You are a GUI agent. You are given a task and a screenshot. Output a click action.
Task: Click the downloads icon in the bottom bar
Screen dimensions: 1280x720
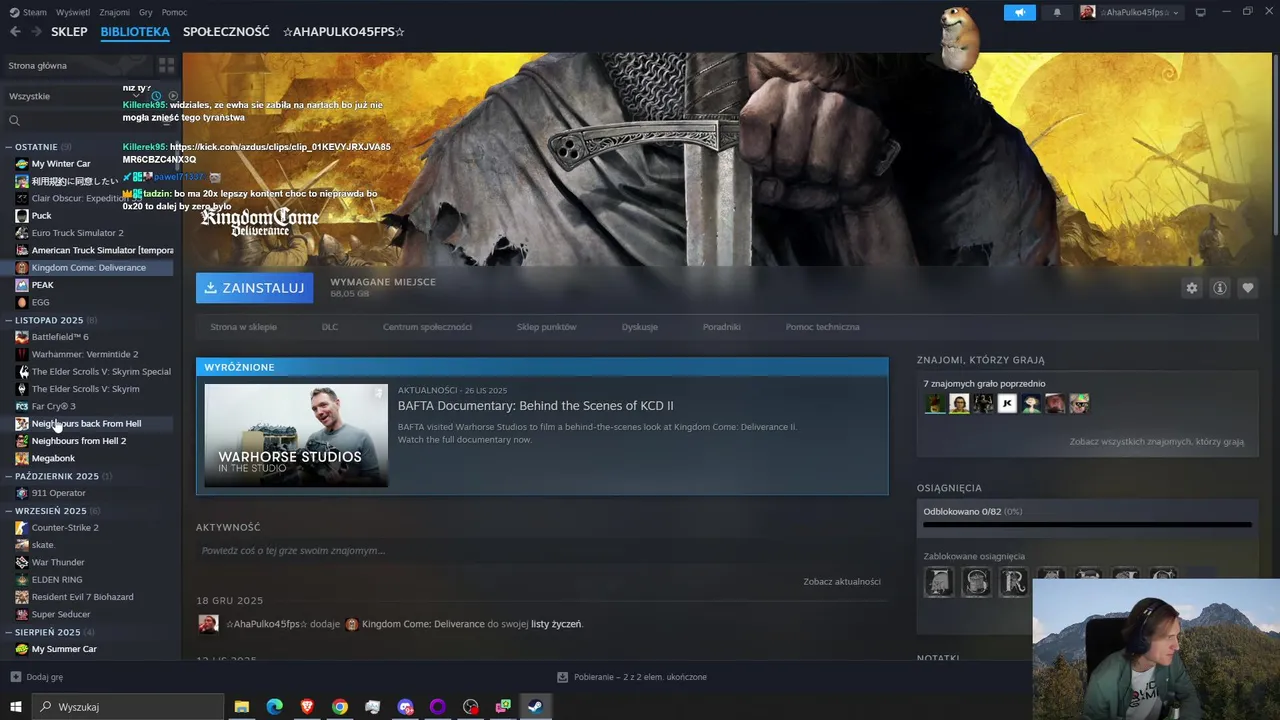point(563,677)
